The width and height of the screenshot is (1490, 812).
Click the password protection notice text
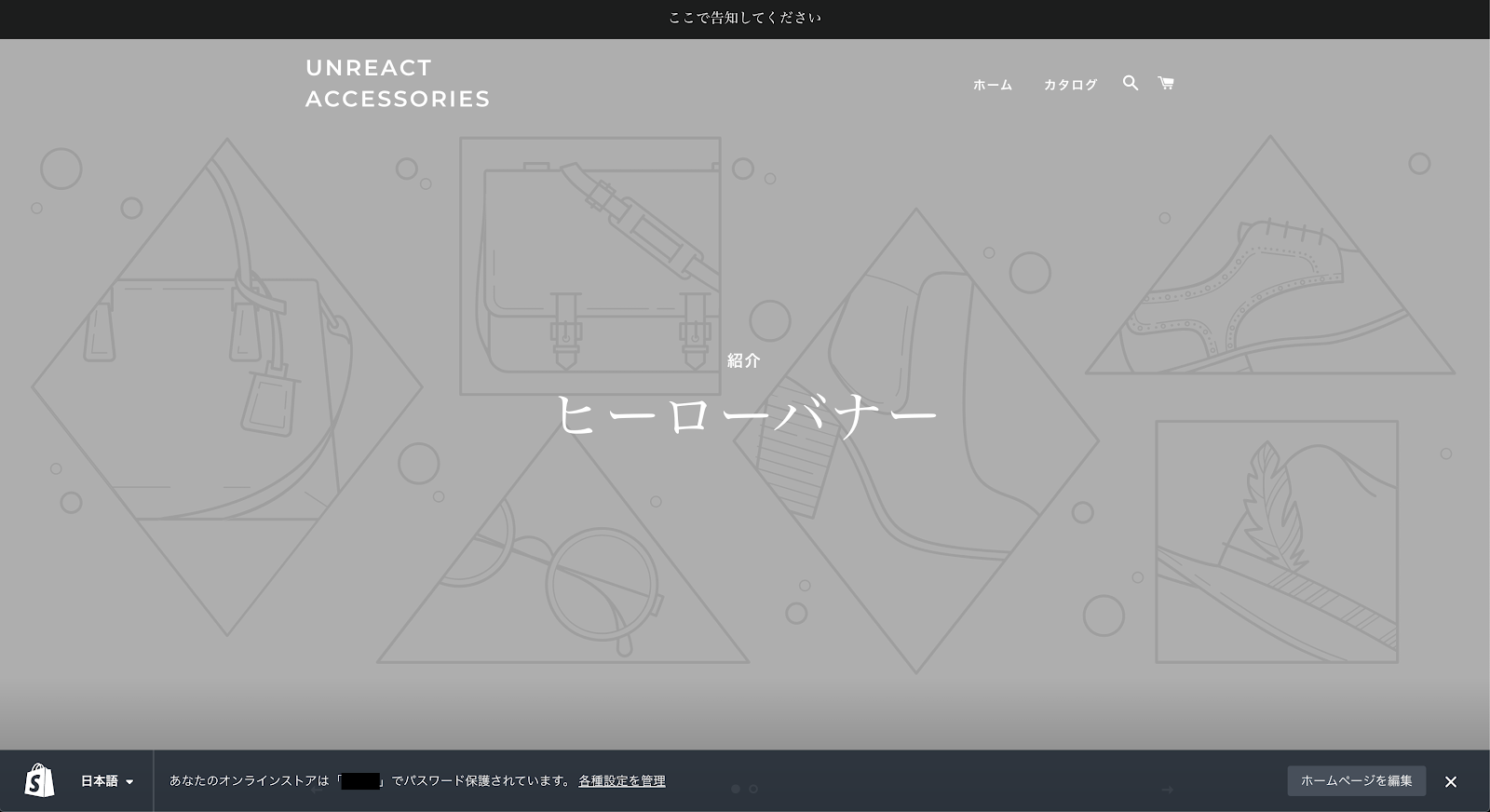(x=371, y=781)
